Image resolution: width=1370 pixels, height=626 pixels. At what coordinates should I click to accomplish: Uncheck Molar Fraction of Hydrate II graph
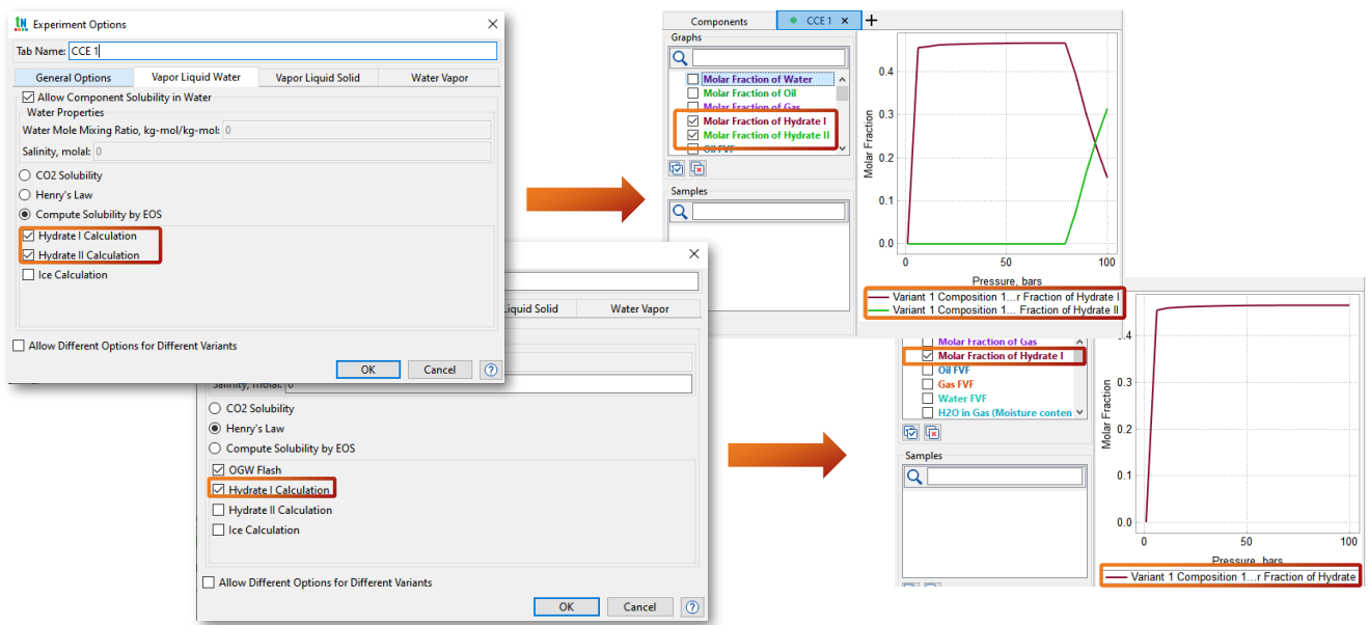[x=692, y=135]
